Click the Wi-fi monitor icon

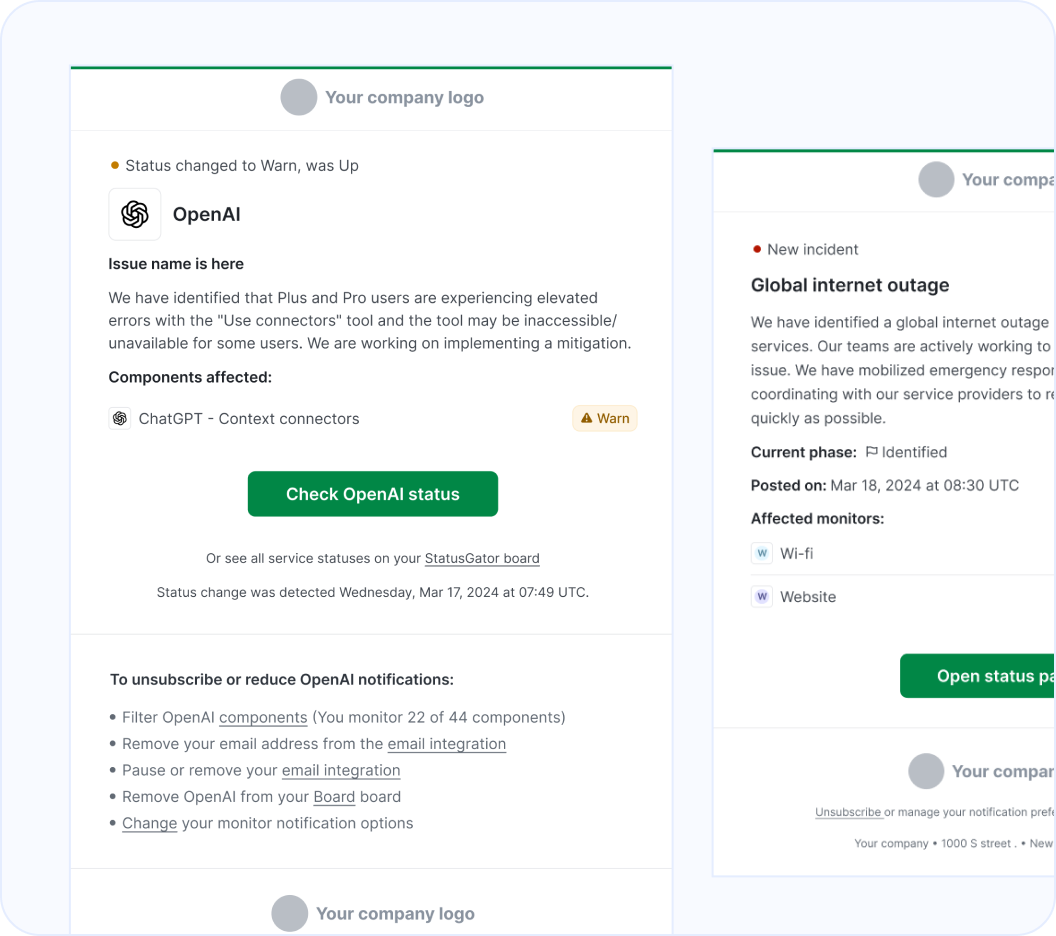(x=762, y=553)
